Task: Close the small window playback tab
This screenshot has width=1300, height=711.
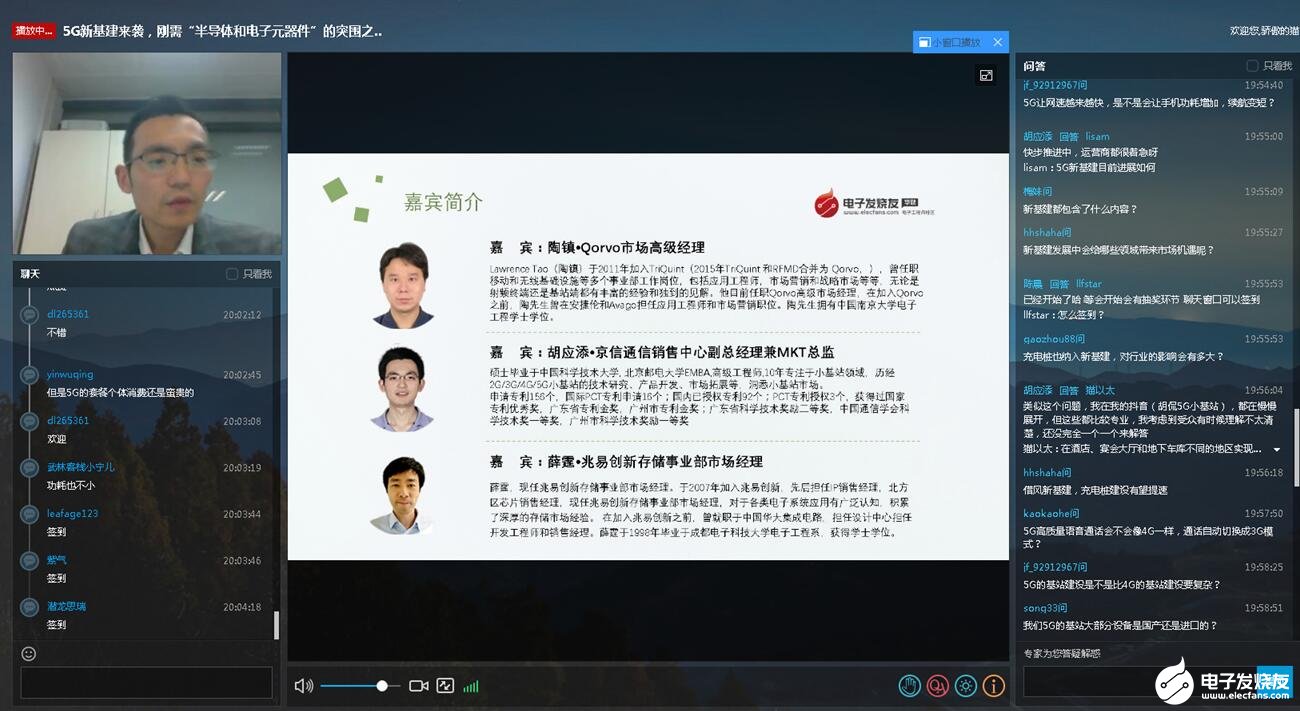Action: tap(997, 42)
